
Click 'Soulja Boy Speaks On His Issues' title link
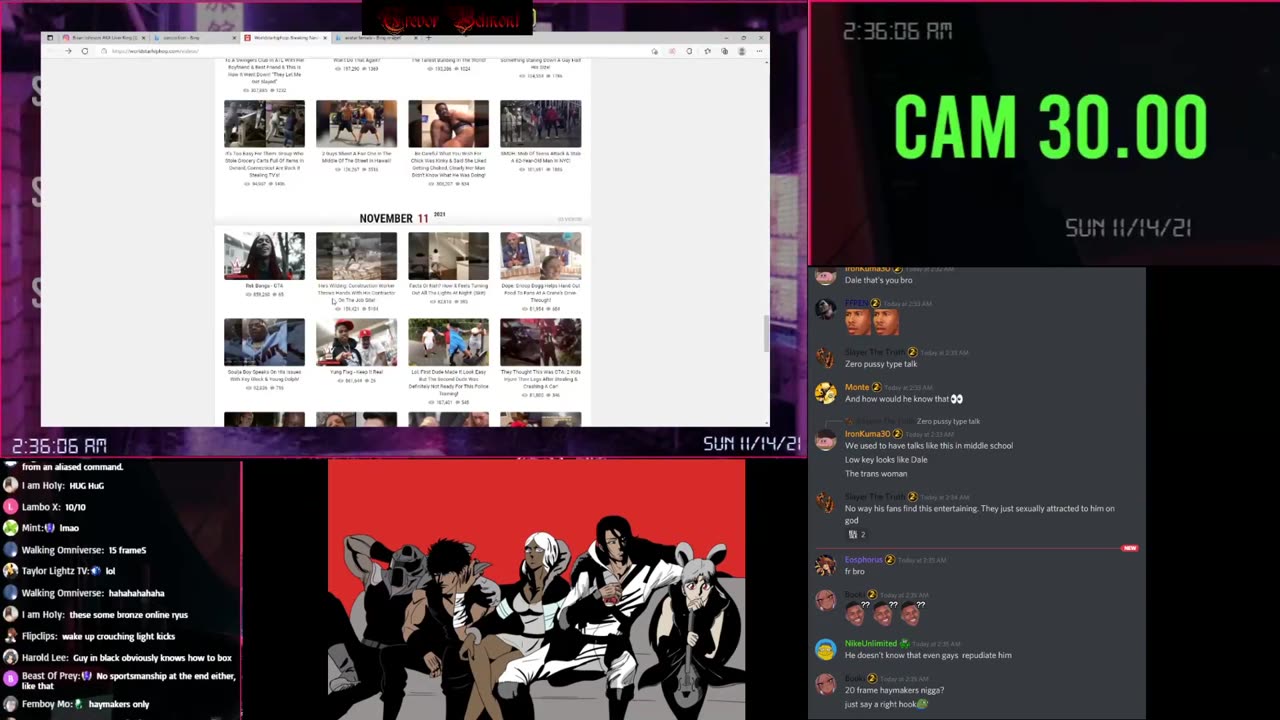click(264, 375)
